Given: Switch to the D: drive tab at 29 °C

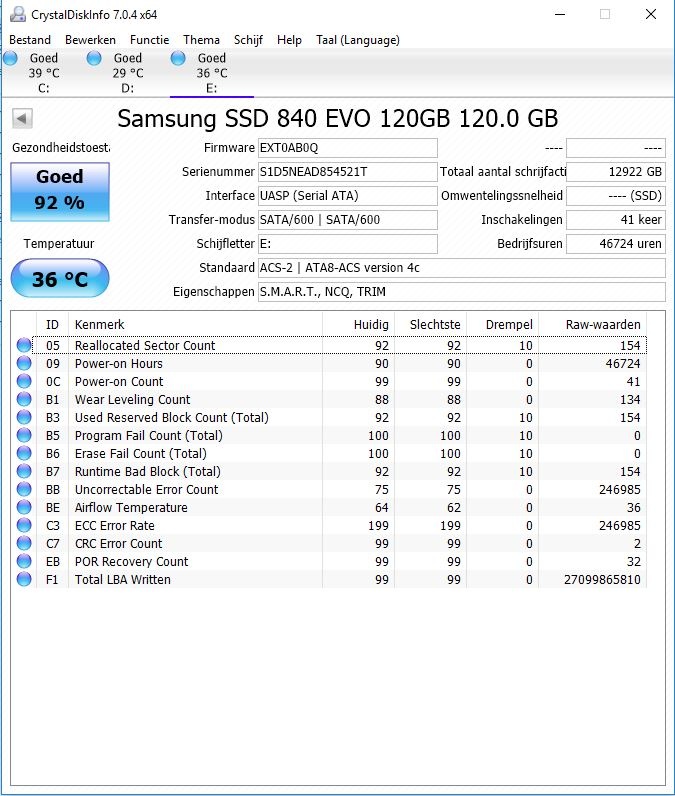Looking at the screenshot, I should [x=128, y=73].
